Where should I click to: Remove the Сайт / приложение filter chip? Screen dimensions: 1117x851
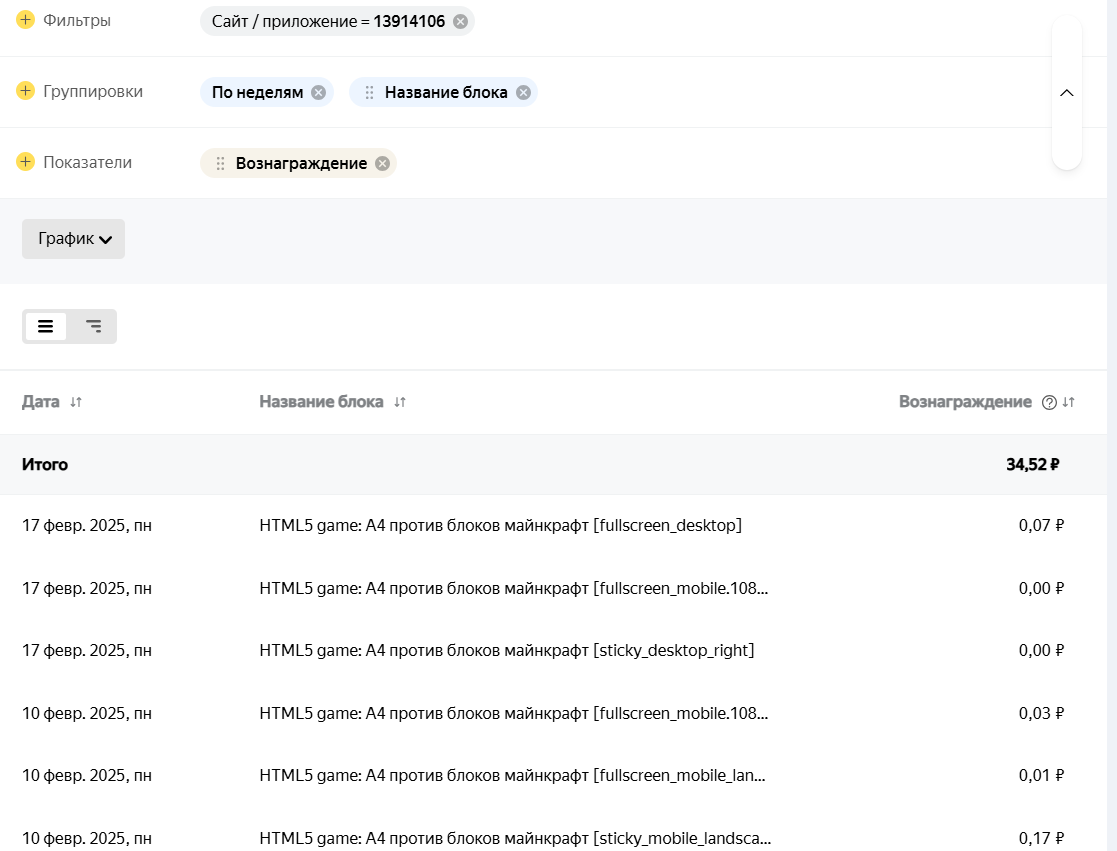click(460, 21)
